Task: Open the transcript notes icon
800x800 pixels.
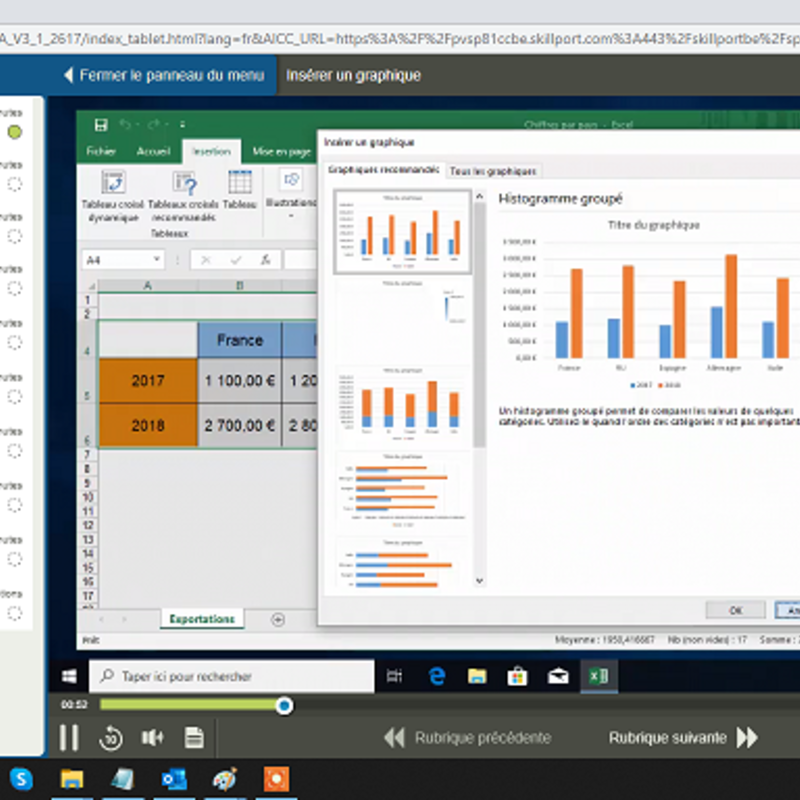Action: coord(194,738)
